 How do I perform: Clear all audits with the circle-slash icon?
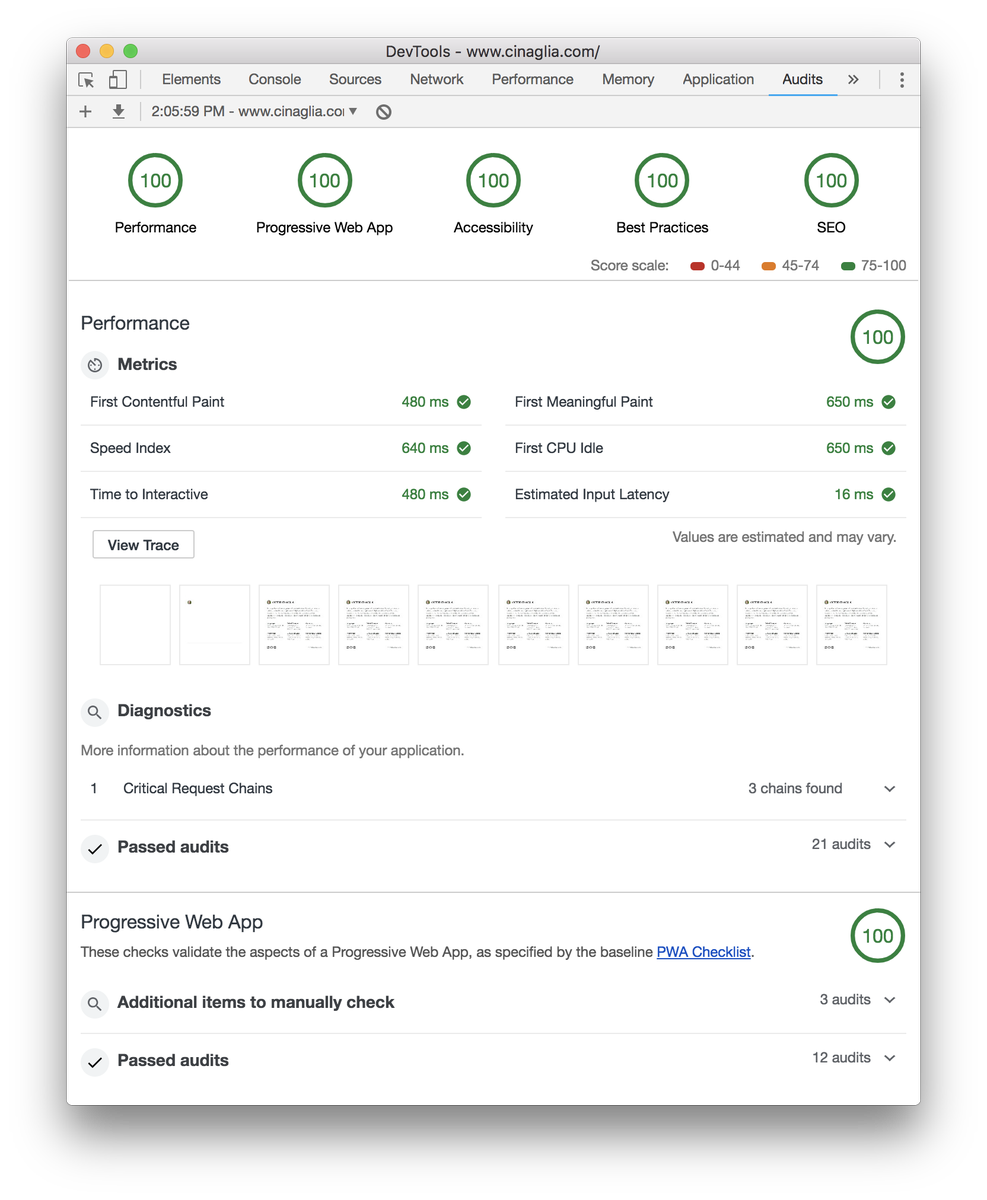[384, 112]
